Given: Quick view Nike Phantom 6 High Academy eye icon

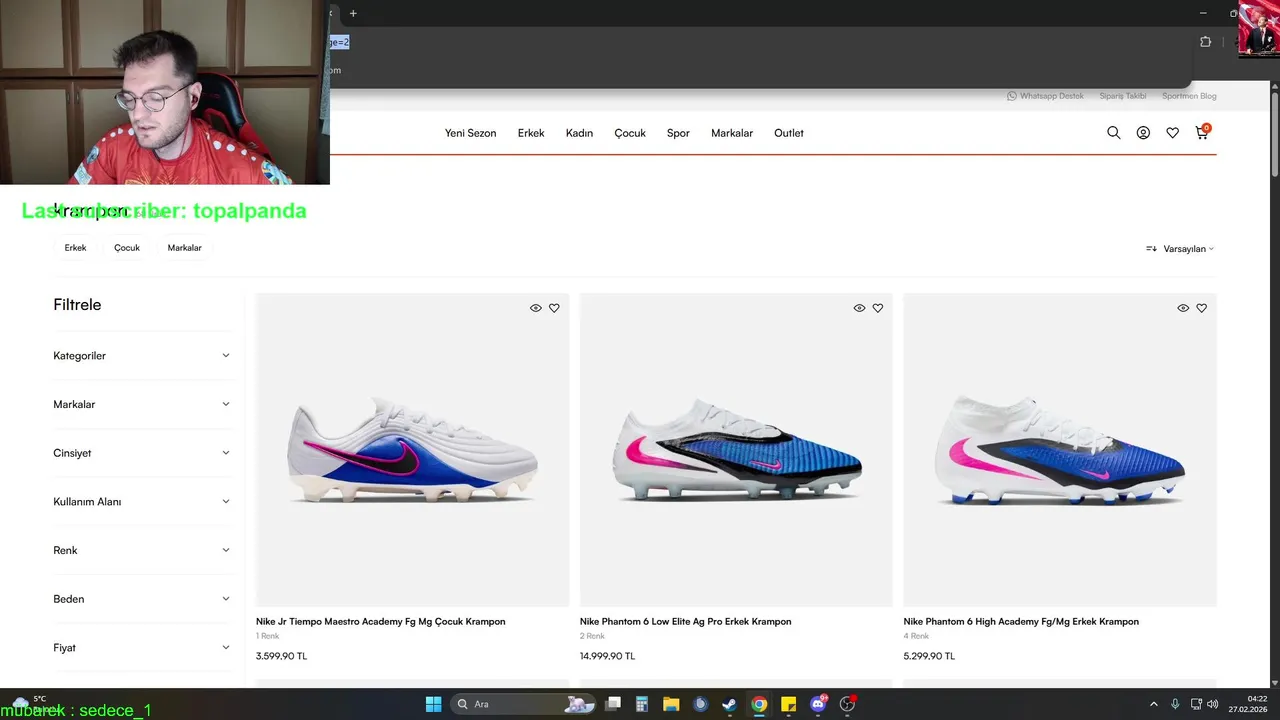Looking at the screenshot, I should point(1183,308).
